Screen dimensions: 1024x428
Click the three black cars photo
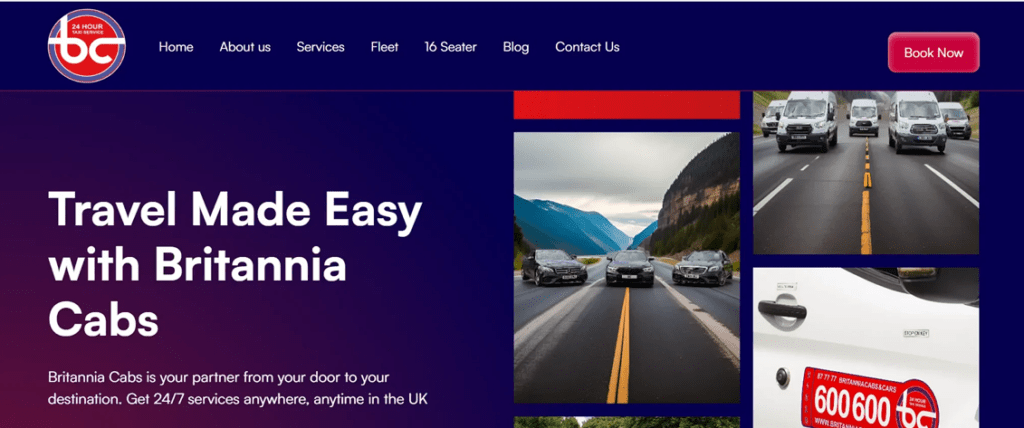click(626, 268)
